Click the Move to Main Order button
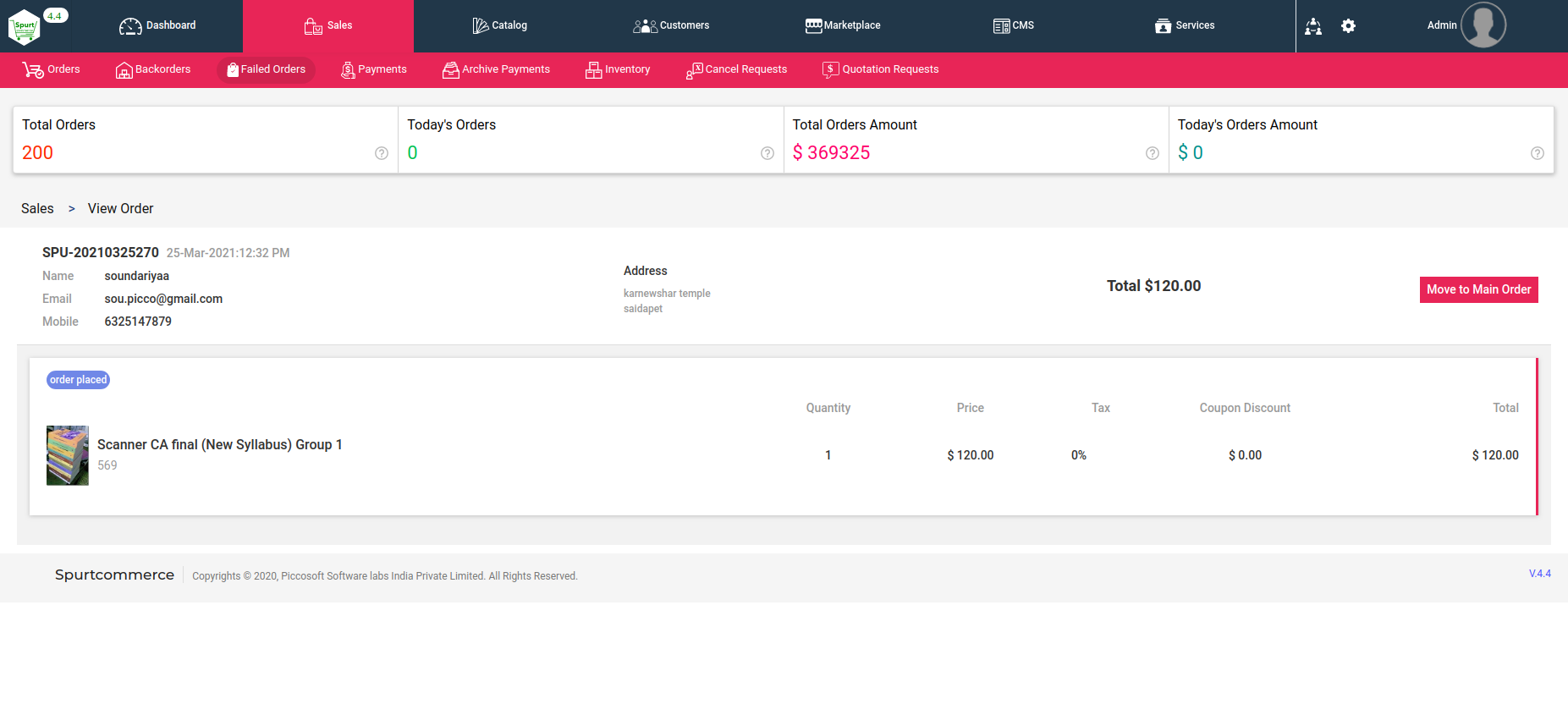Screen dimensions: 1568x715 click(1478, 289)
